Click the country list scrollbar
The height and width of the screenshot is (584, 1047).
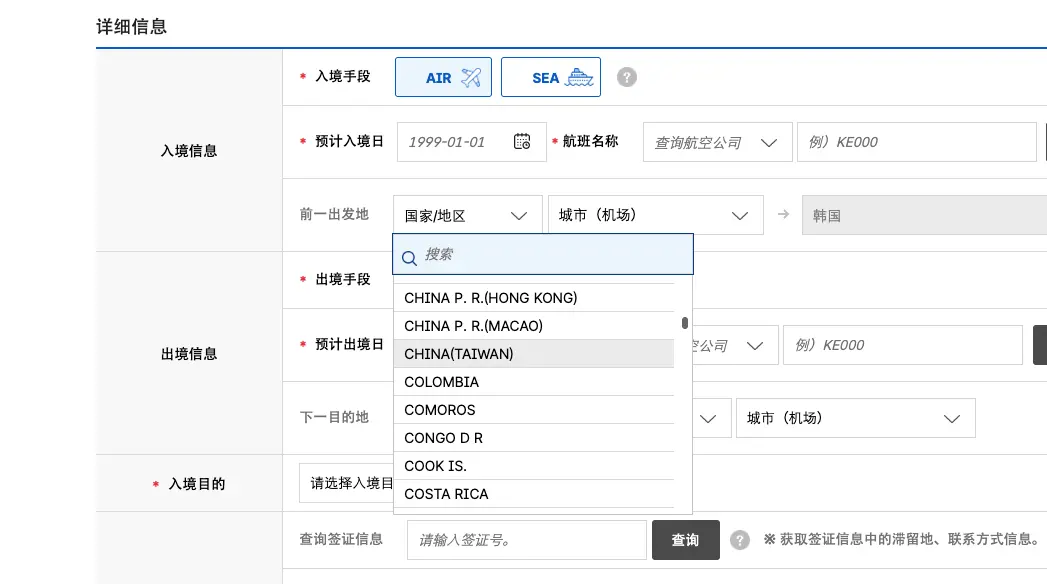tap(684, 320)
